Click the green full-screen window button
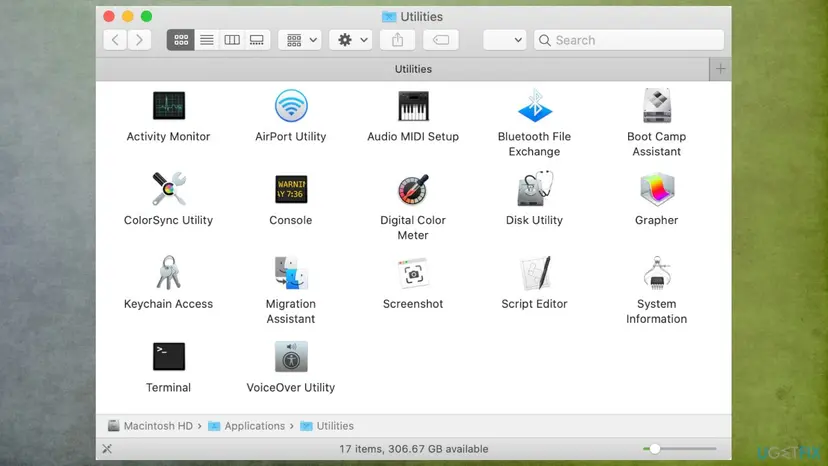Screen dimensions: 828x466 [x=146, y=16]
